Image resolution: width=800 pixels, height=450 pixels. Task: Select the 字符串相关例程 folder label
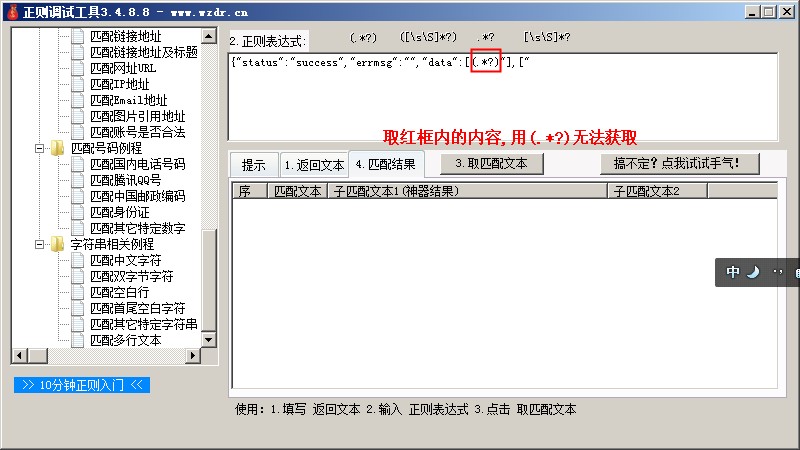tap(112, 244)
